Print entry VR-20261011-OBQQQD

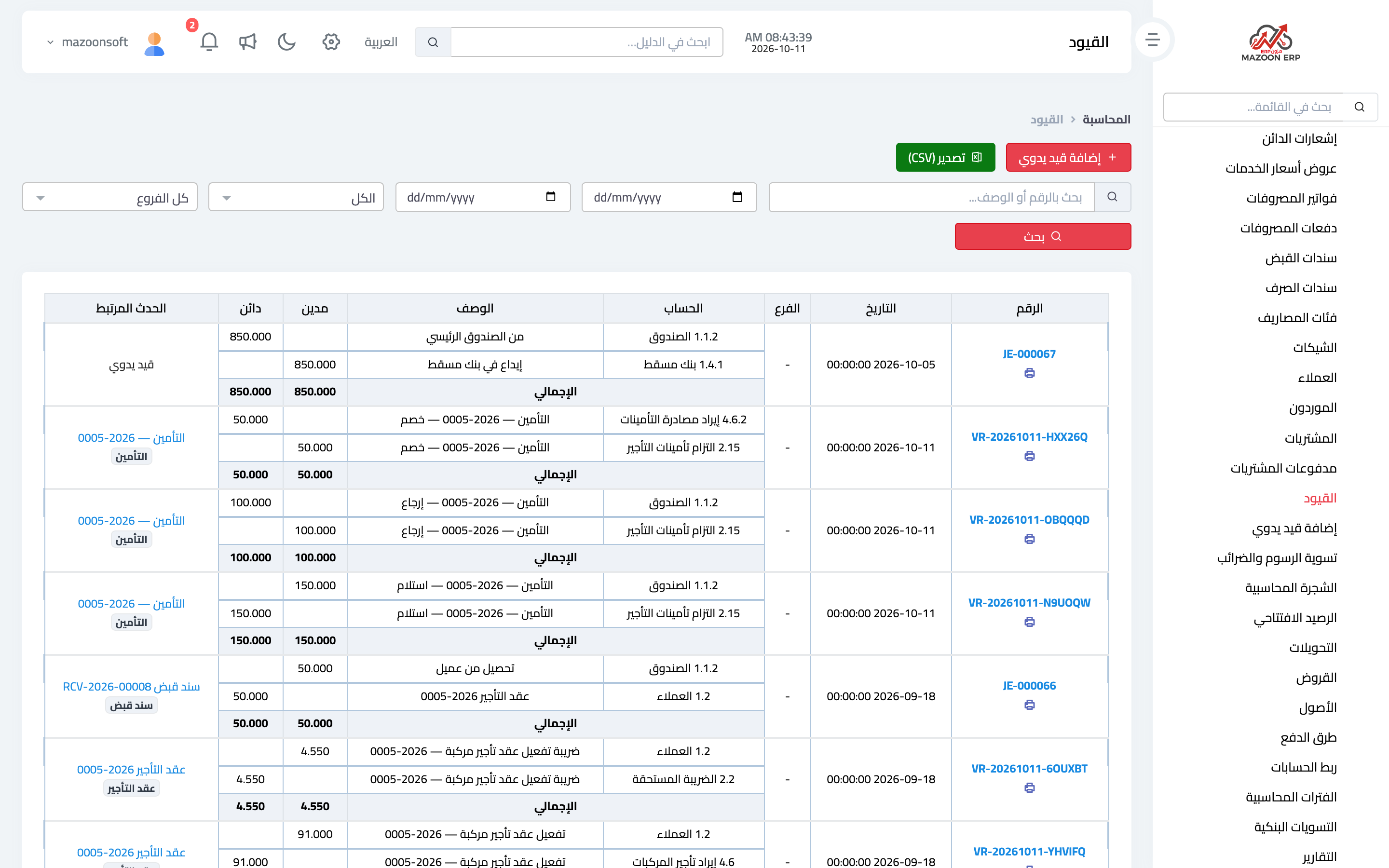[x=1029, y=539]
